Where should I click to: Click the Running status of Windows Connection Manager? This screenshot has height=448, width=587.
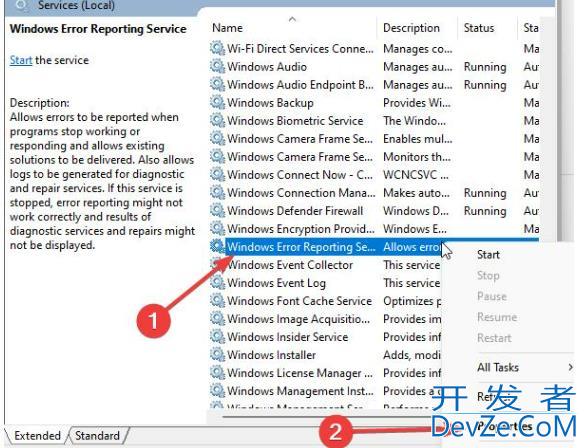pyautogui.click(x=485, y=193)
